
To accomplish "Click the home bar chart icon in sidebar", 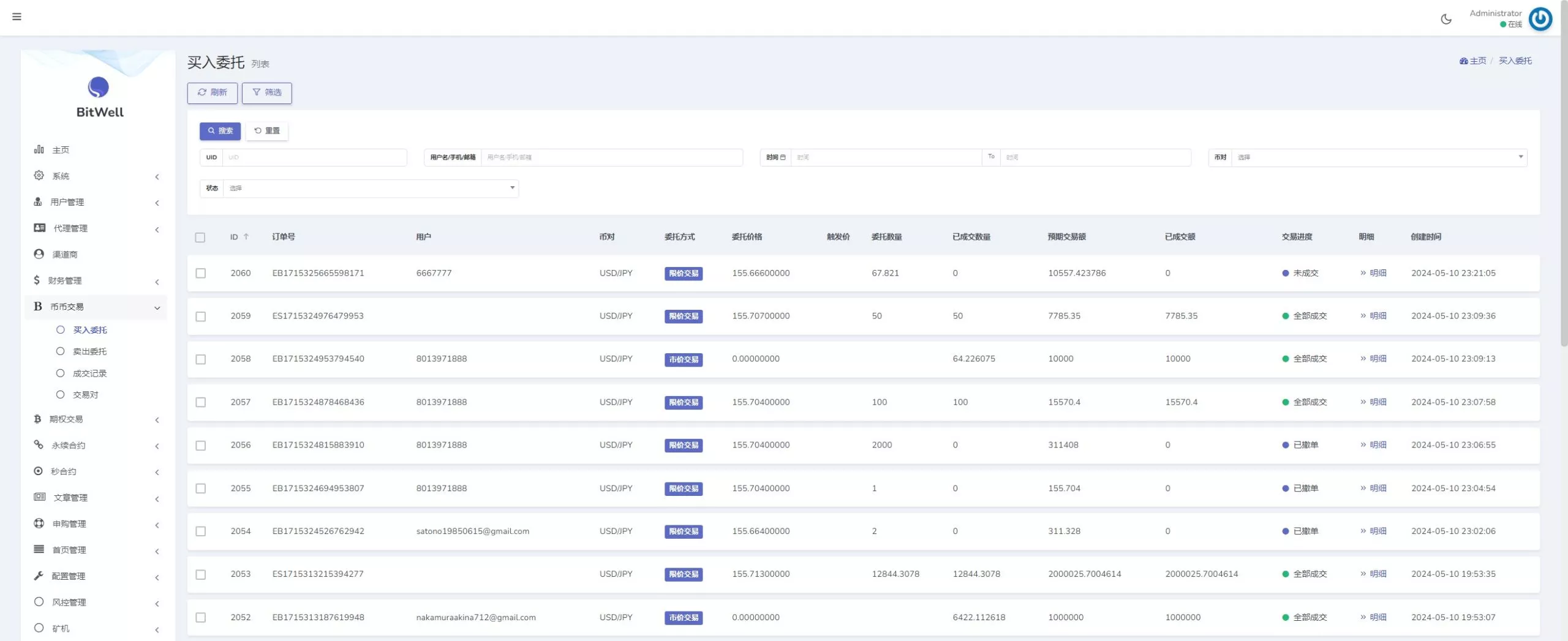I will click(39, 149).
